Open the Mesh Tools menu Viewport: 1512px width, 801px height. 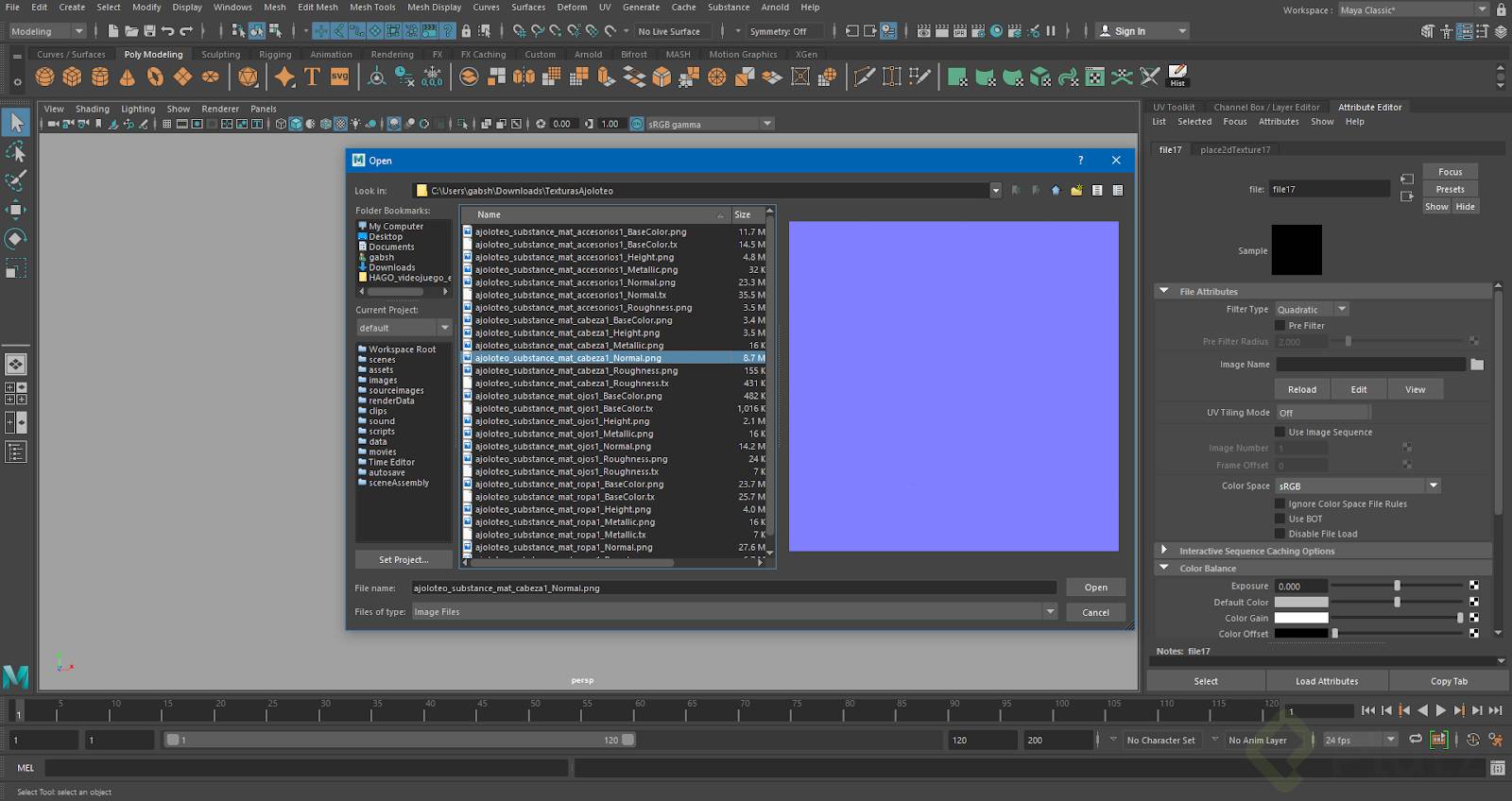(x=372, y=7)
